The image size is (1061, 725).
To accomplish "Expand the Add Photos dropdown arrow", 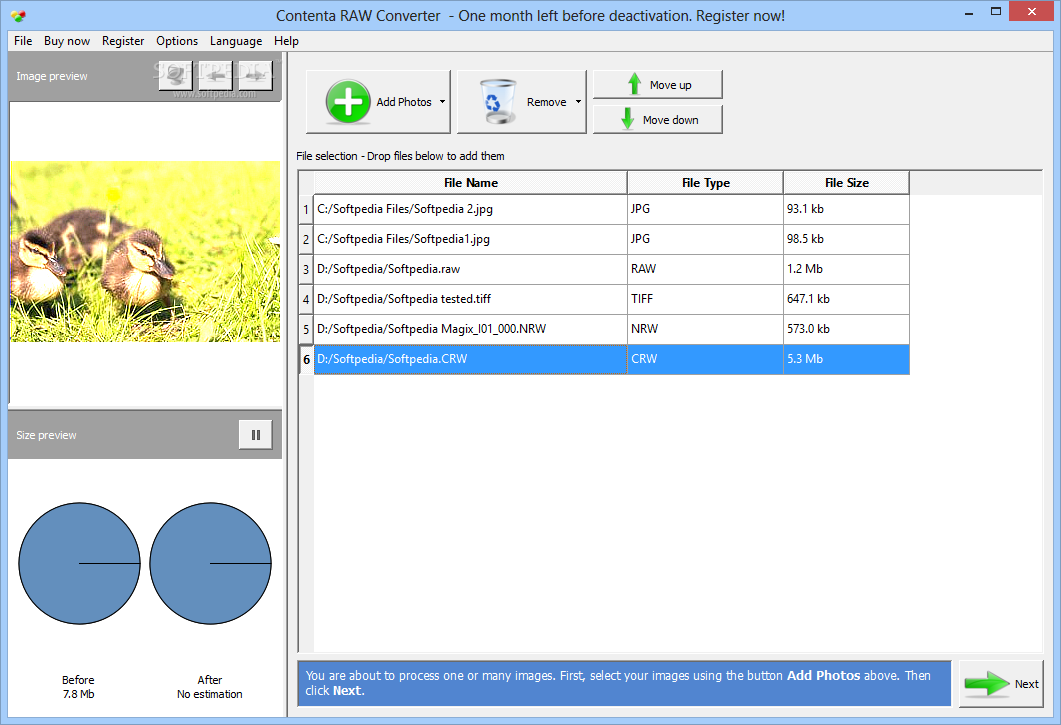I will point(443,102).
